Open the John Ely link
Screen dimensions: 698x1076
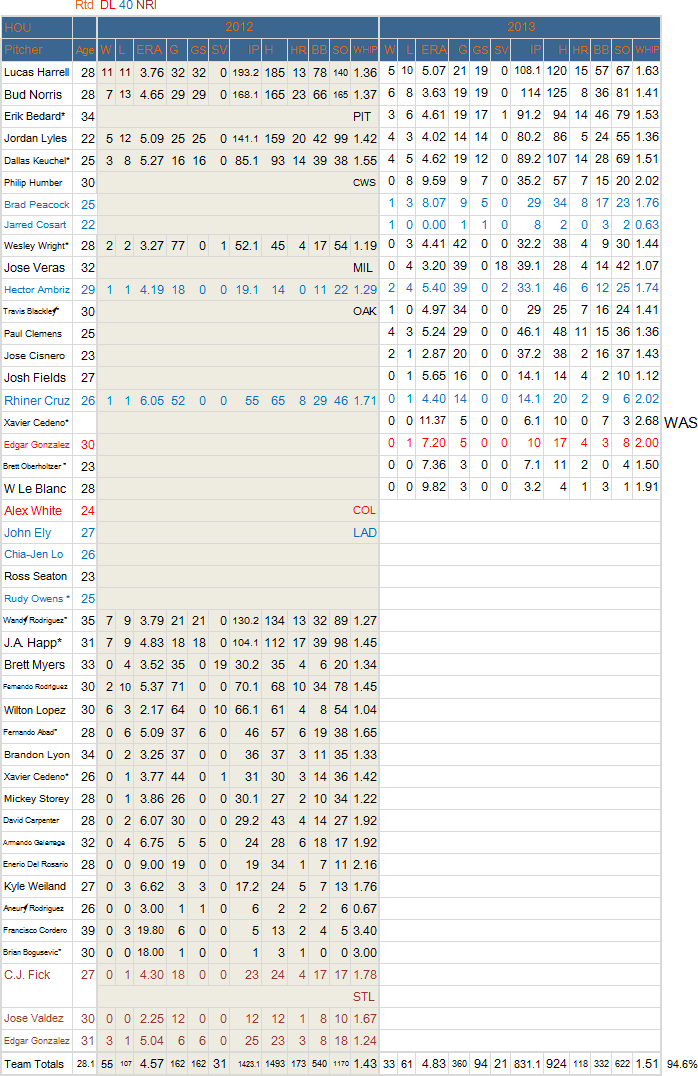pyautogui.click(x=27, y=533)
